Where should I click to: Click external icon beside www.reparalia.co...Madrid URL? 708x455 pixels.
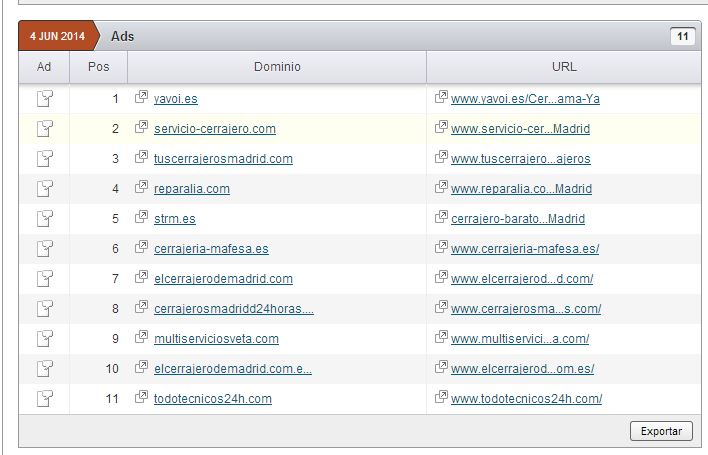click(x=441, y=186)
